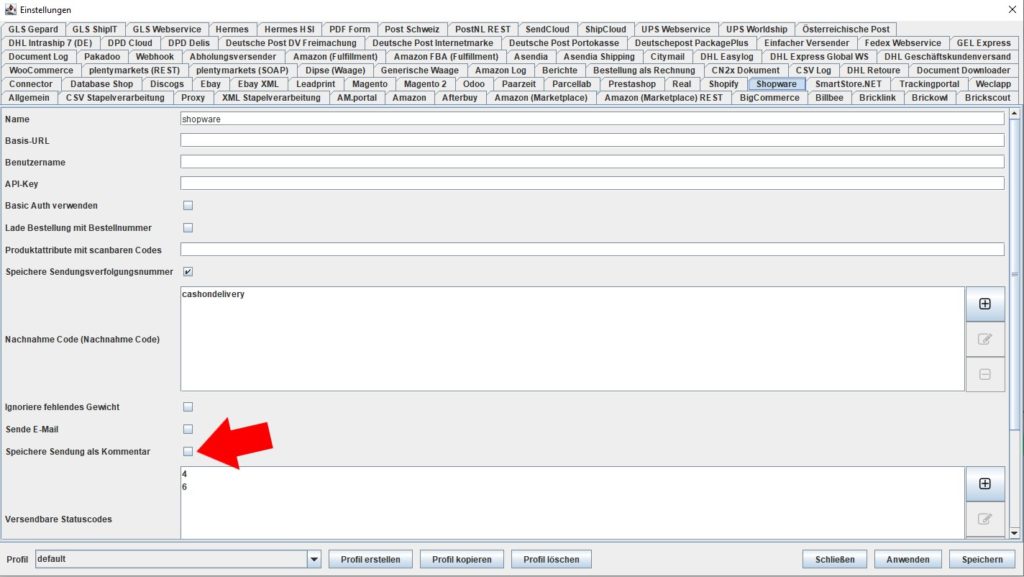1024x577 pixels.
Task: Select the cashondelivery list entry
Action: pos(214,294)
